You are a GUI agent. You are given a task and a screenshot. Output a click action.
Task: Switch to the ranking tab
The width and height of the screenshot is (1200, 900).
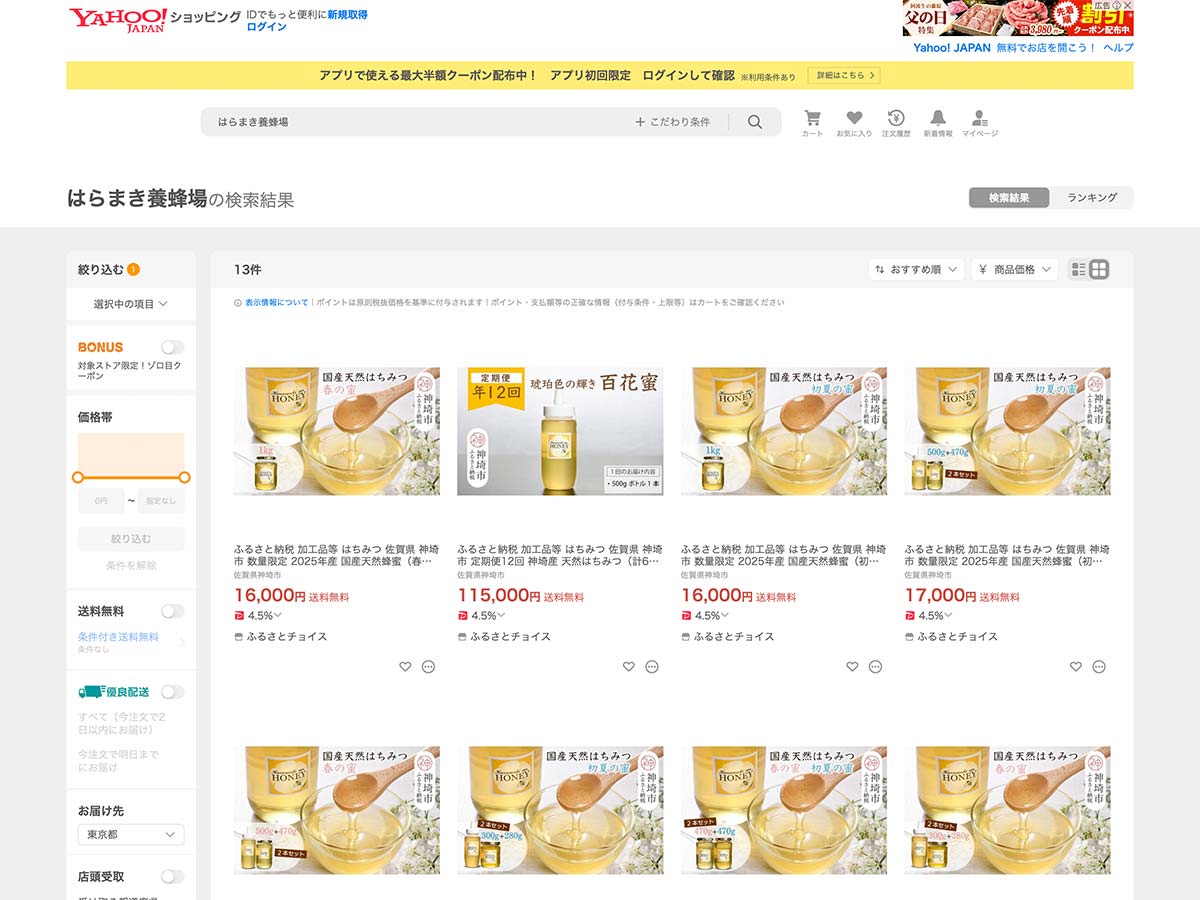(1091, 198)
